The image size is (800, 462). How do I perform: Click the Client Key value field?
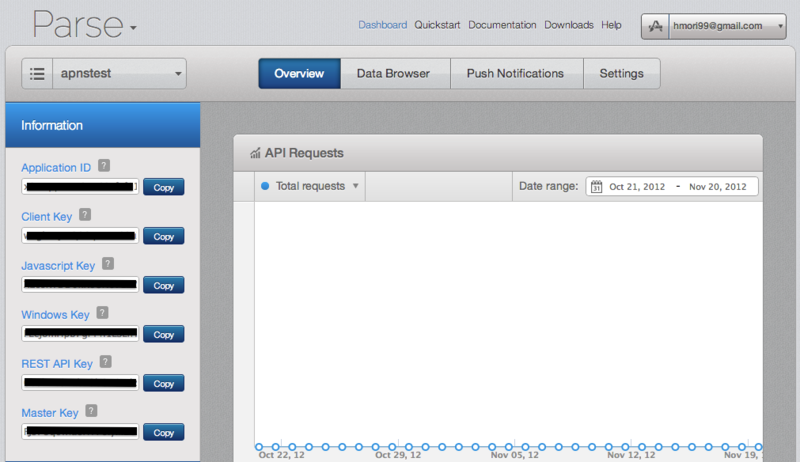pos(80,236)
